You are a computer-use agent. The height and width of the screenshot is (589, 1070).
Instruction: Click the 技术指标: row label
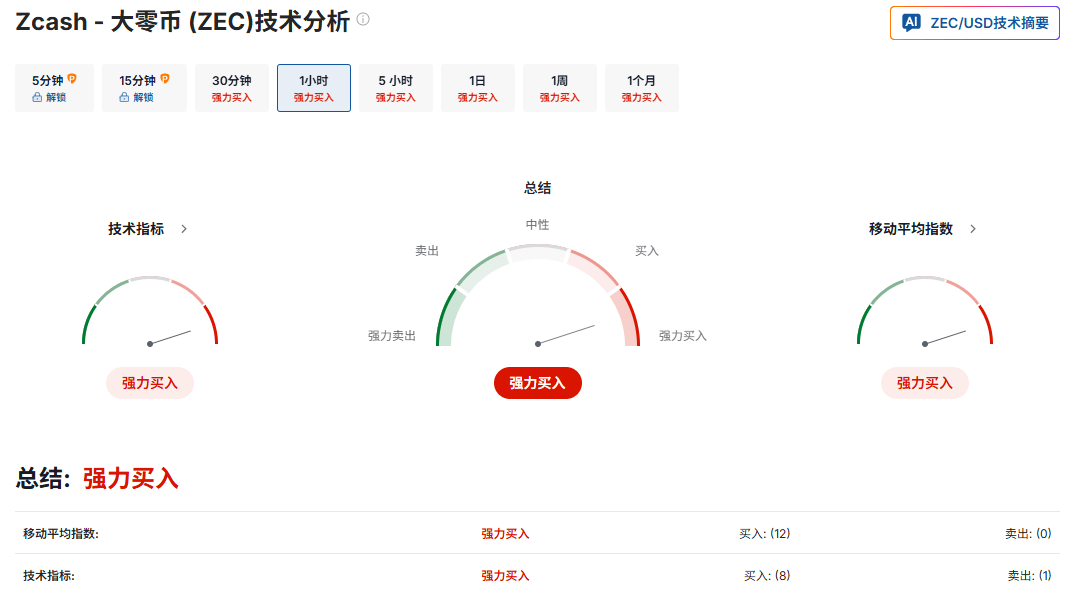48,575
